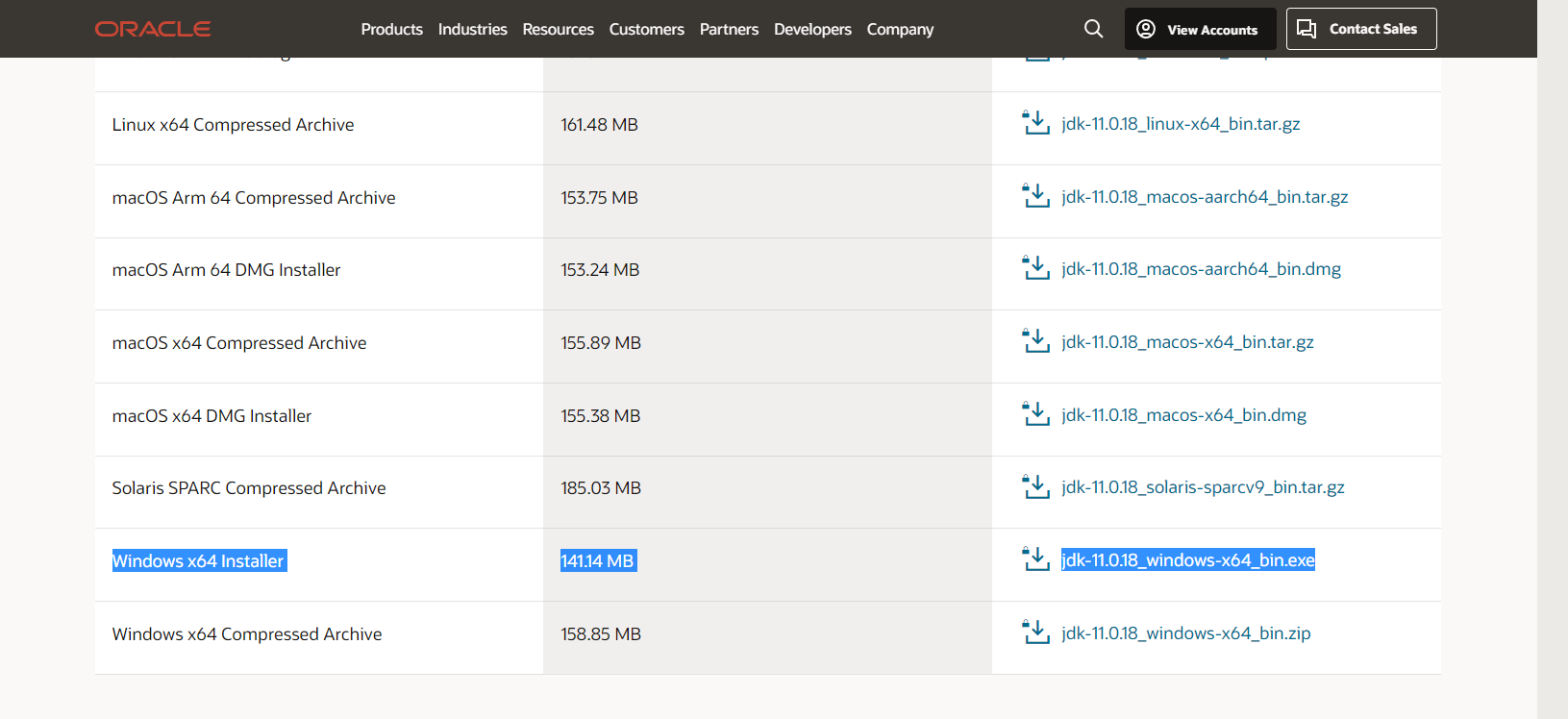
Task: Open the Company menu
Action: pos(900,29)
